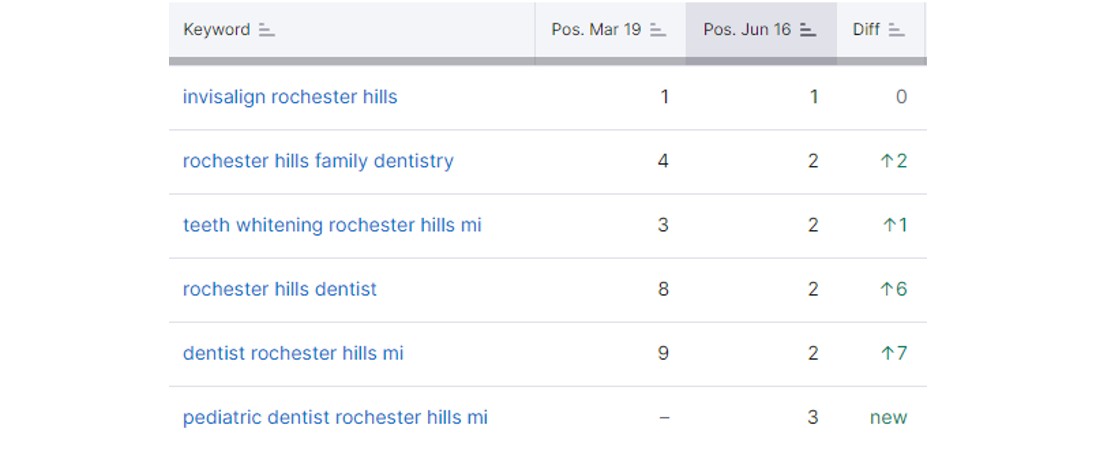
Task: Open the rochester hills dentist keyword
Action: tap(279, 289)
